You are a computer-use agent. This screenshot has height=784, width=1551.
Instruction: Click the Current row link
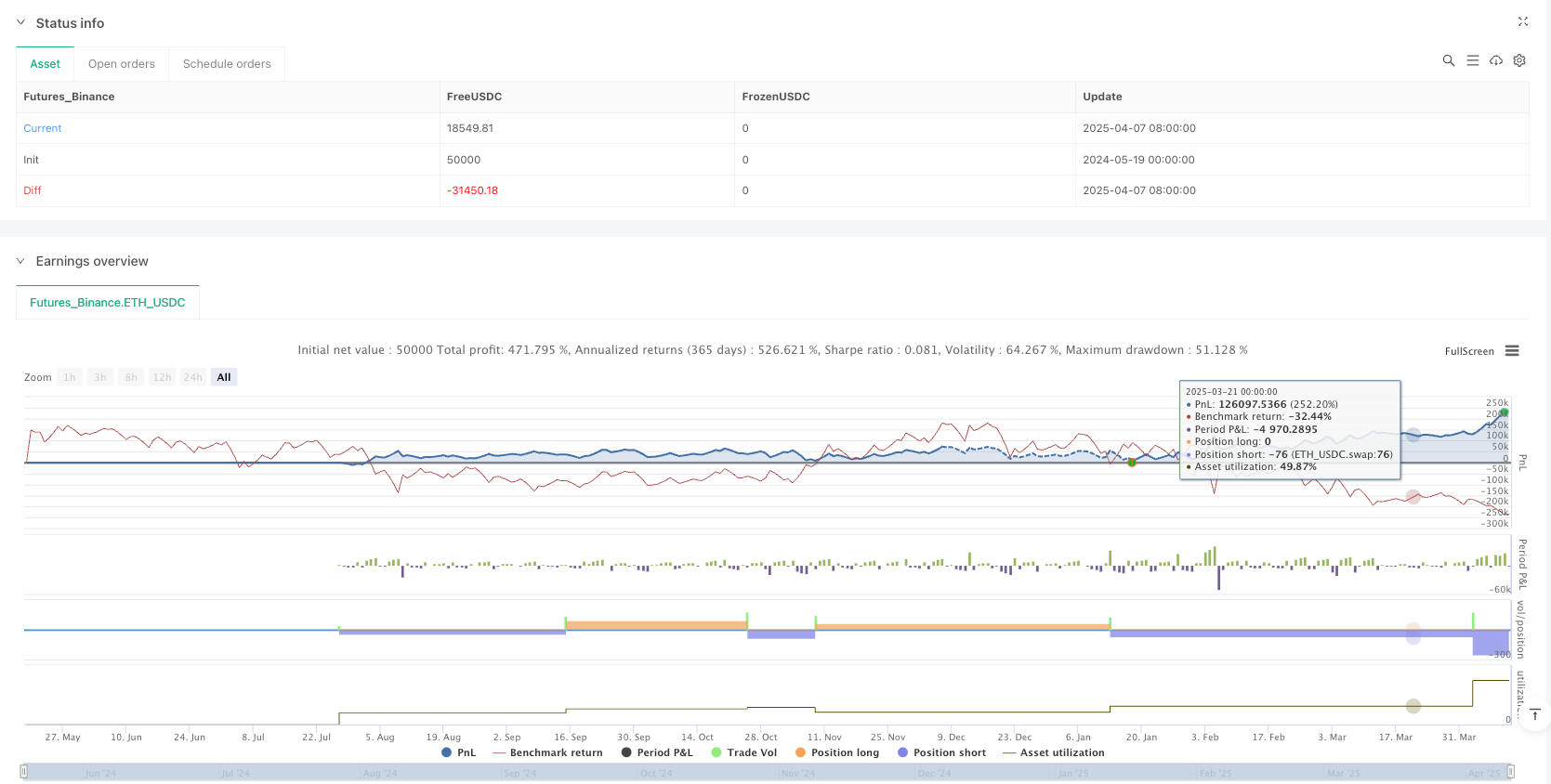coord(43,128)
